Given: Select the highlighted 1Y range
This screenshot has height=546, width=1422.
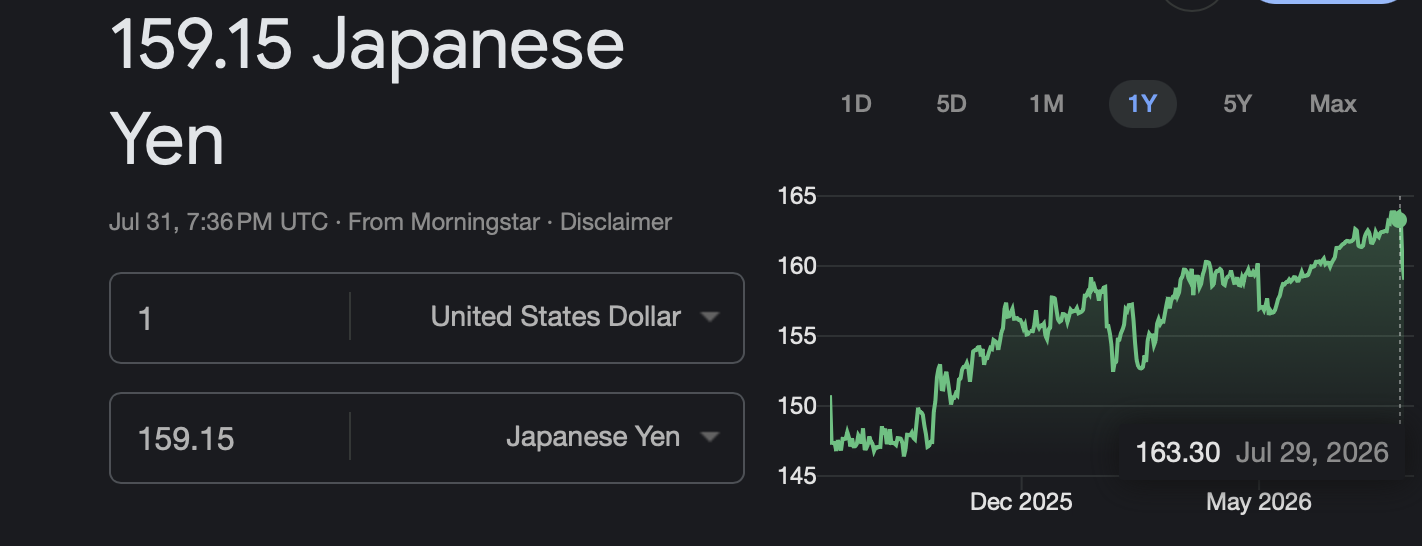Looking at the screenshot, I should point(1142,104).
